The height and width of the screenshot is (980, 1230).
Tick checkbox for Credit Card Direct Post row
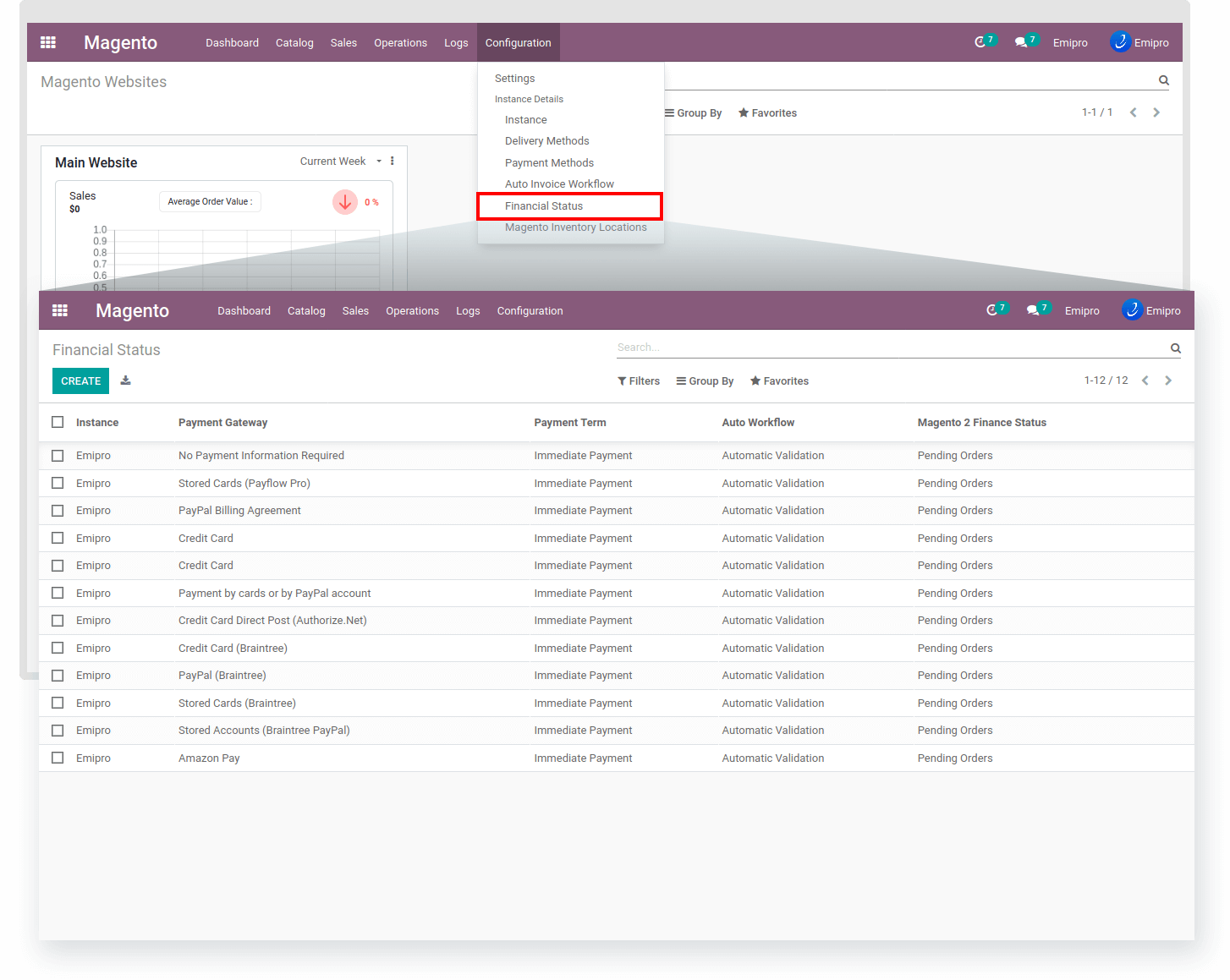[58, 621]
